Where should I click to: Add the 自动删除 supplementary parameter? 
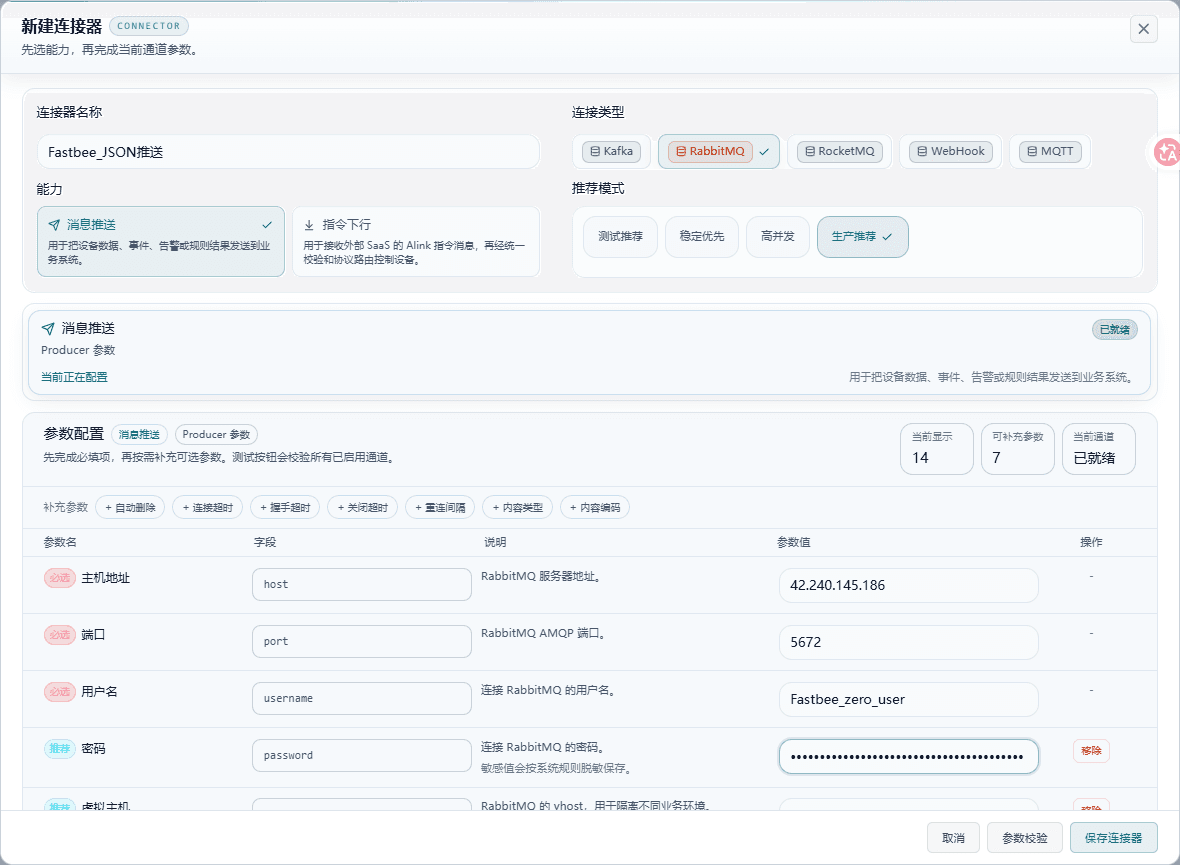point(130,507)
